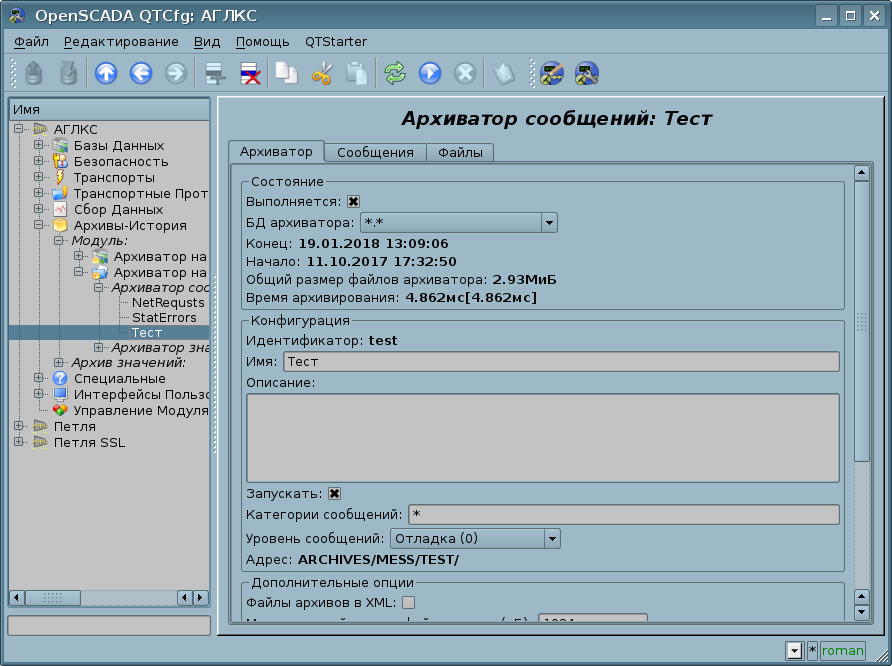The width and height of the screenshot is (892, 666).
Task: Open the Файл menu
Action: [x=31, y=42]
